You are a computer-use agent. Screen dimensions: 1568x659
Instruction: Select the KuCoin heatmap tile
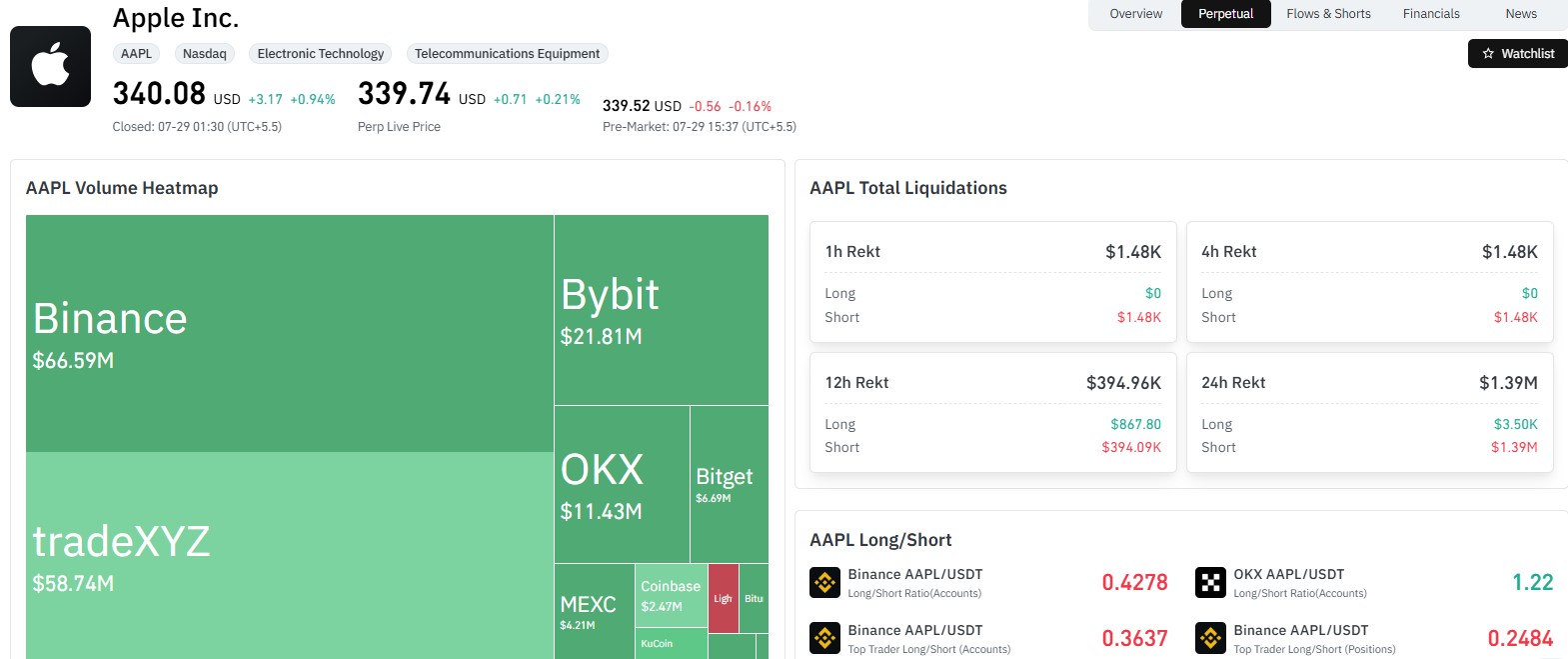pos(671,643)
